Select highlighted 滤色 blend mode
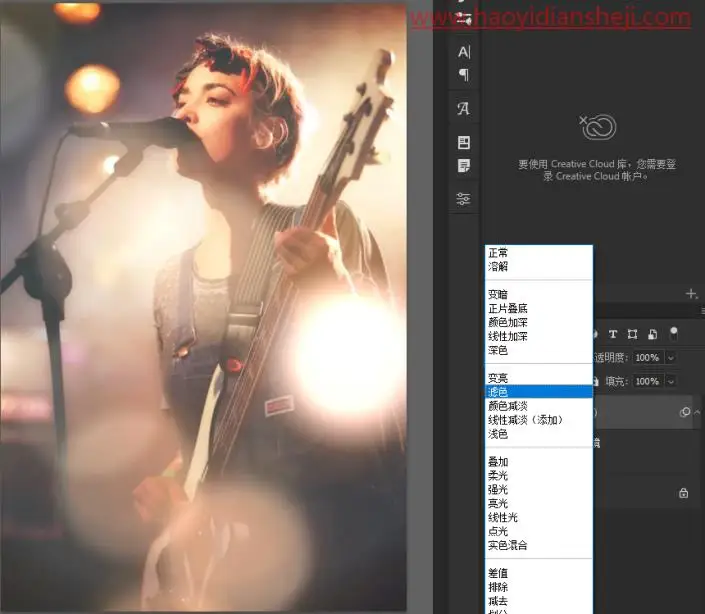The width and height of the screenshot is (705, 614). pyautogui.click(x=539, y=392)
